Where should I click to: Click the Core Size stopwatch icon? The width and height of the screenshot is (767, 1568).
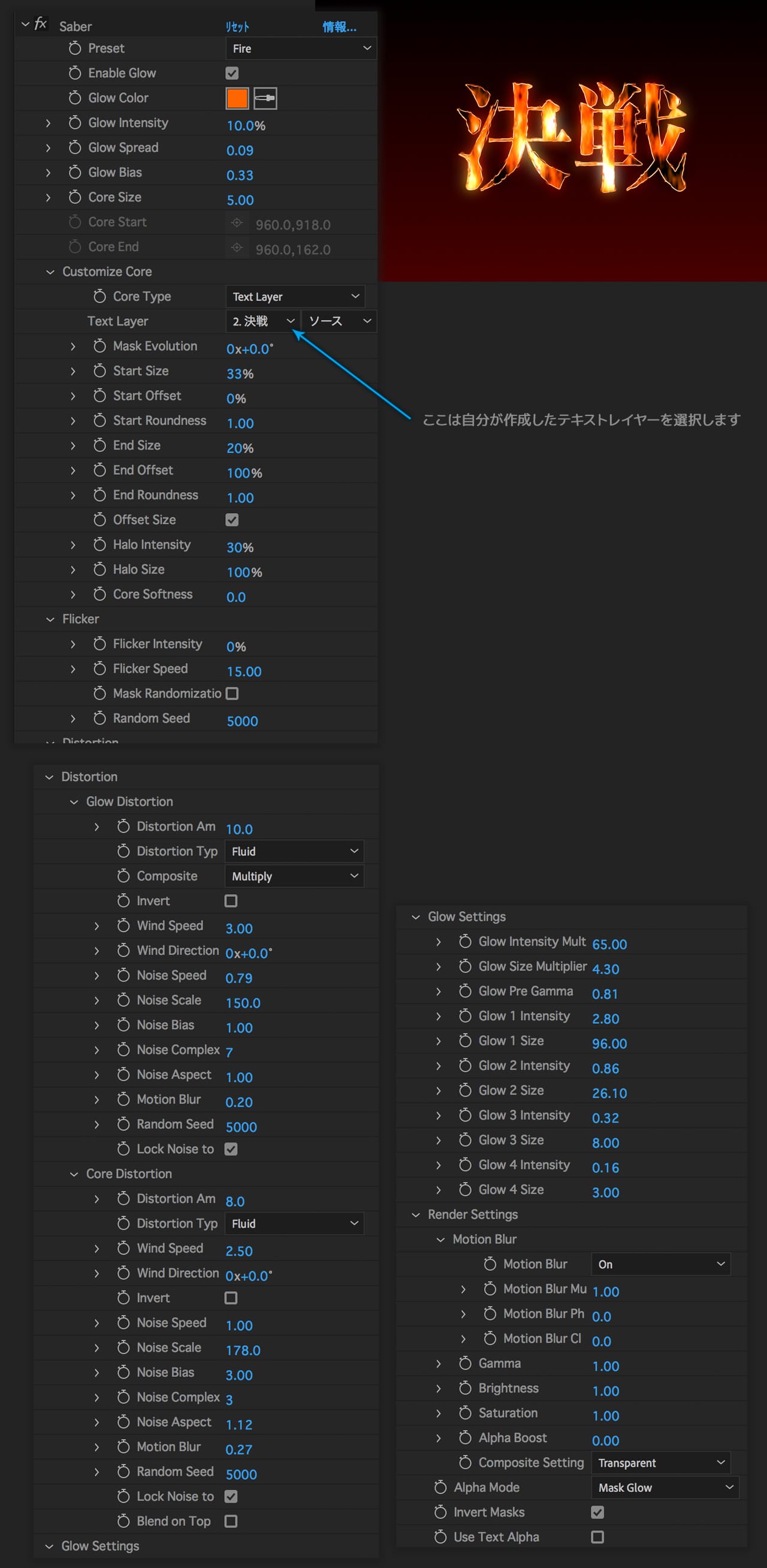pos(75,197)
